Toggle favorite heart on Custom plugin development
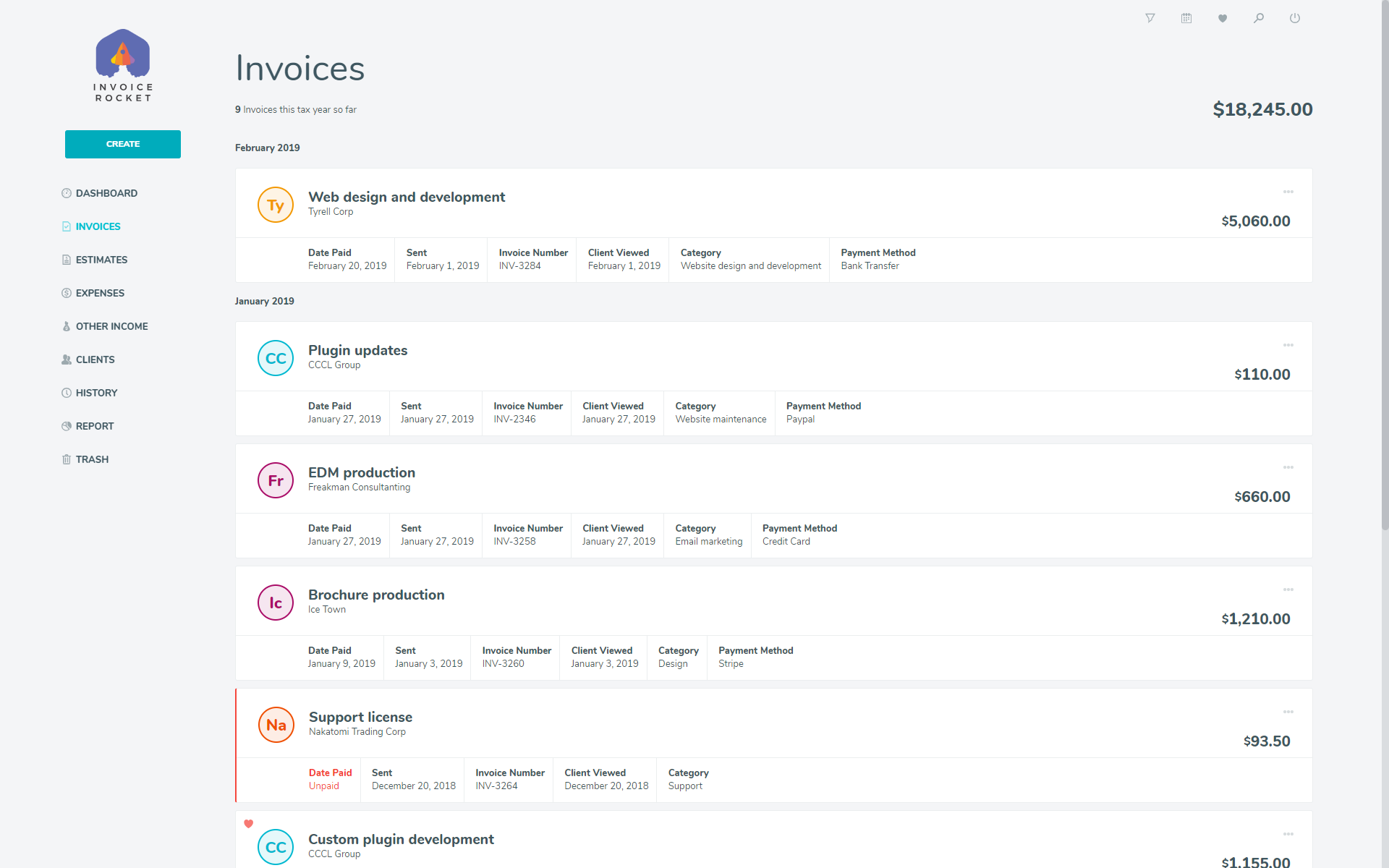Image resolution: width=1389 pixels, height=868 pixels. click(x=248, y=823)
